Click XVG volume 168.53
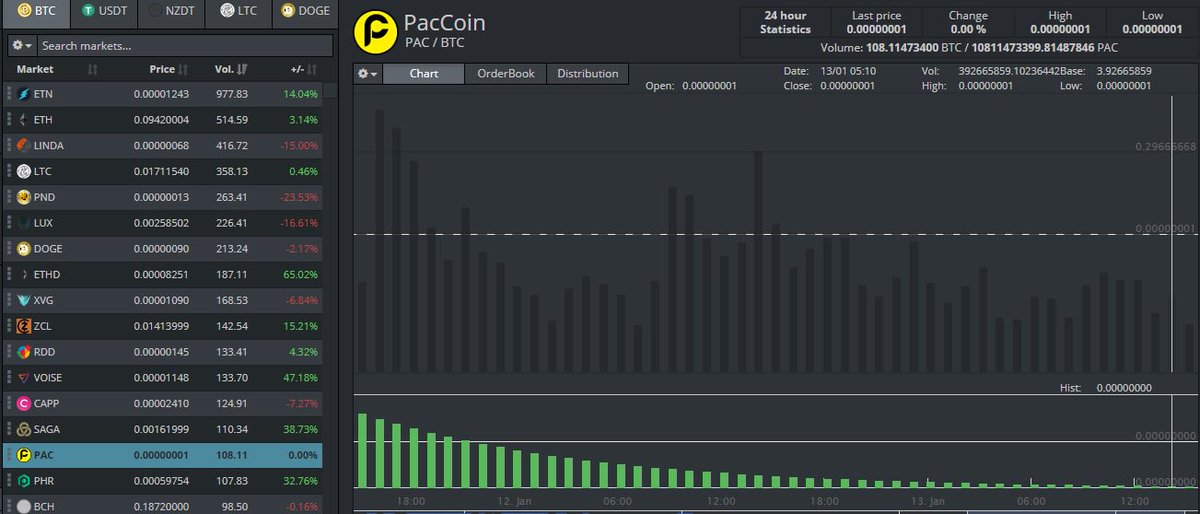Viewport: 1200px width, 514px height. 232,300
